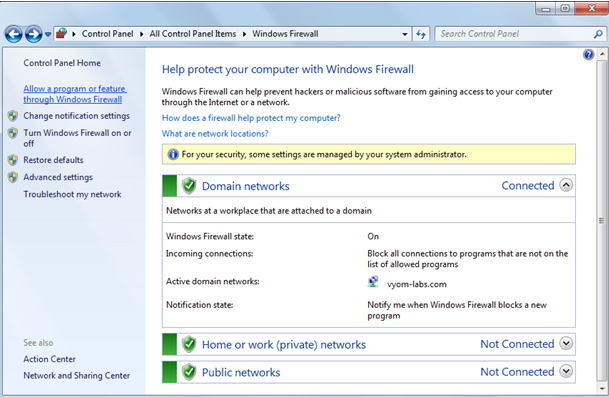Click shield icon beside Advanced settings

[x=13, y=177]
